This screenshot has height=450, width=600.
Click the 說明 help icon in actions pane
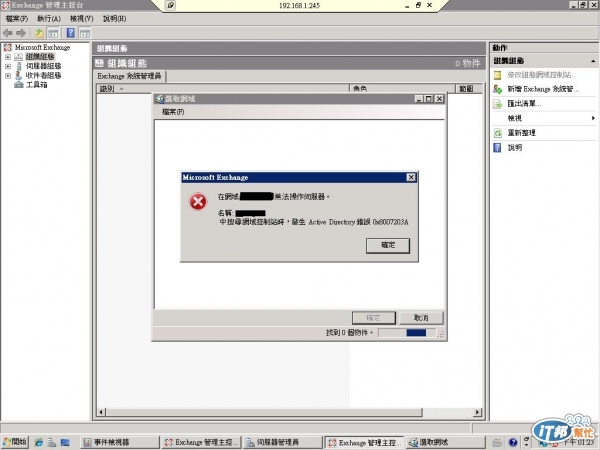pos(497,148)
